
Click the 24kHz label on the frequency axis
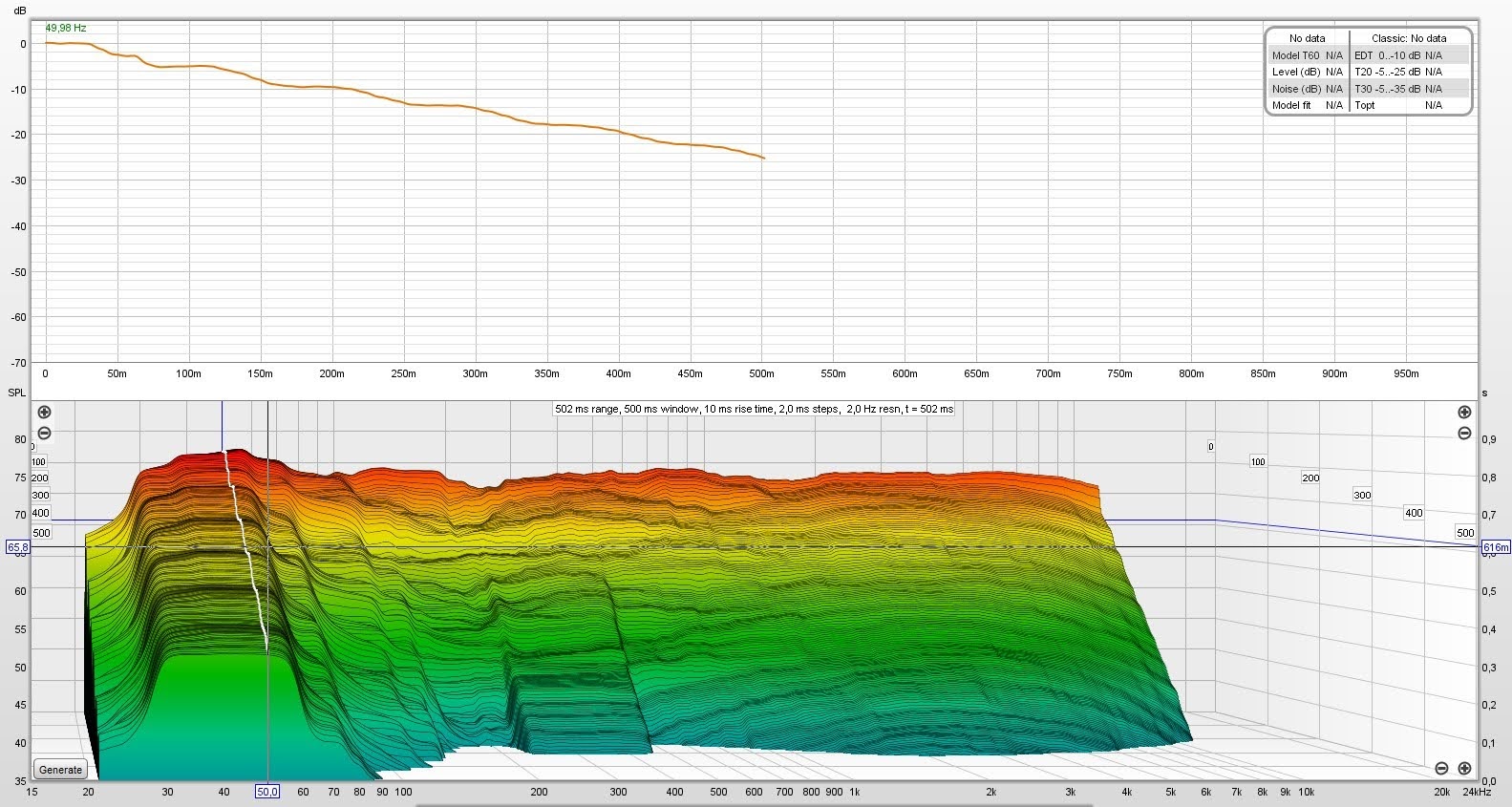click(1477, 792)
